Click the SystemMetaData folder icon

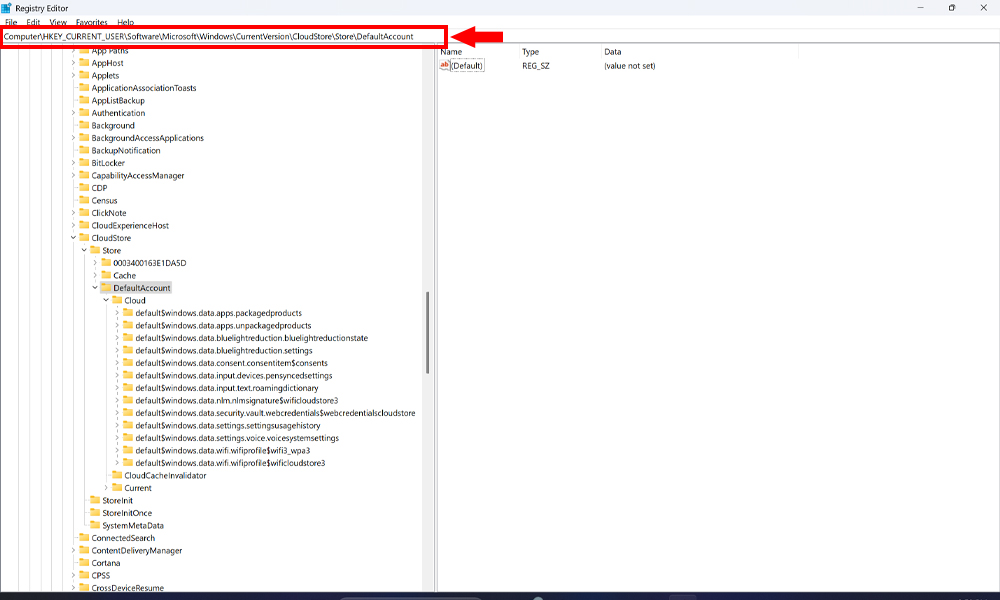point(95,526)
